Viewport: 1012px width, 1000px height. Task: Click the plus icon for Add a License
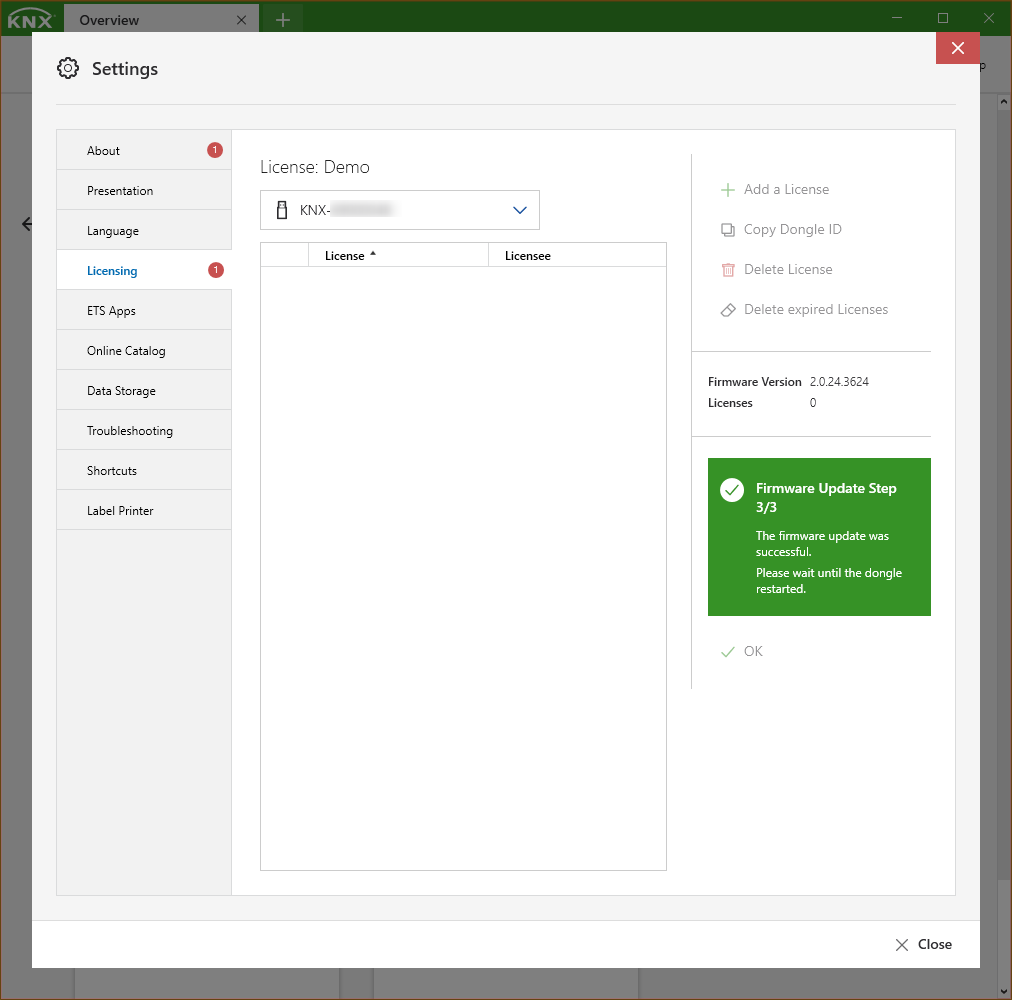[x=727, y=190]
